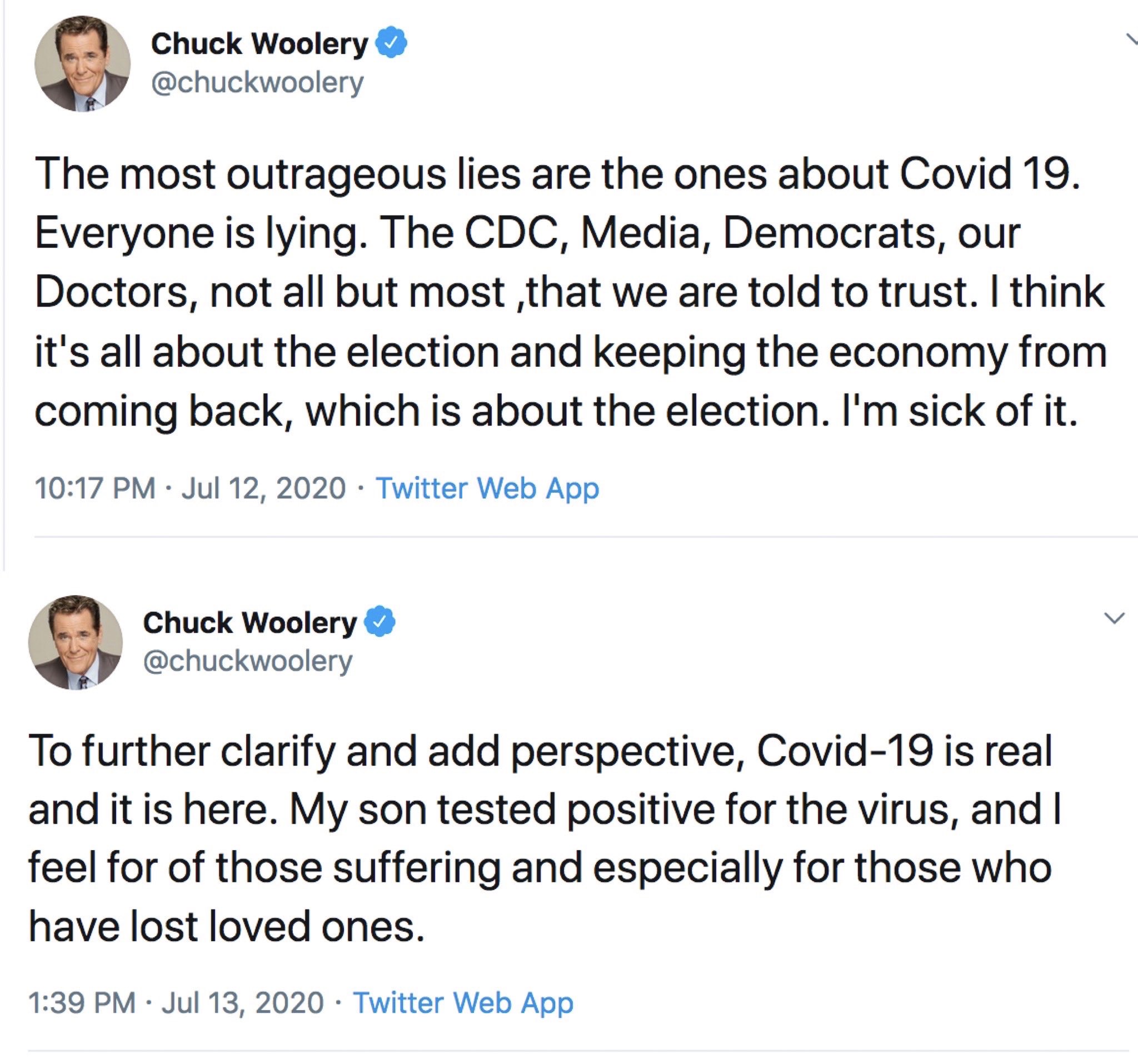Open the Twitter Web App link beside Jul 12, 2020
This screenshot has height=1064, width=1138.
coord(487,488)
